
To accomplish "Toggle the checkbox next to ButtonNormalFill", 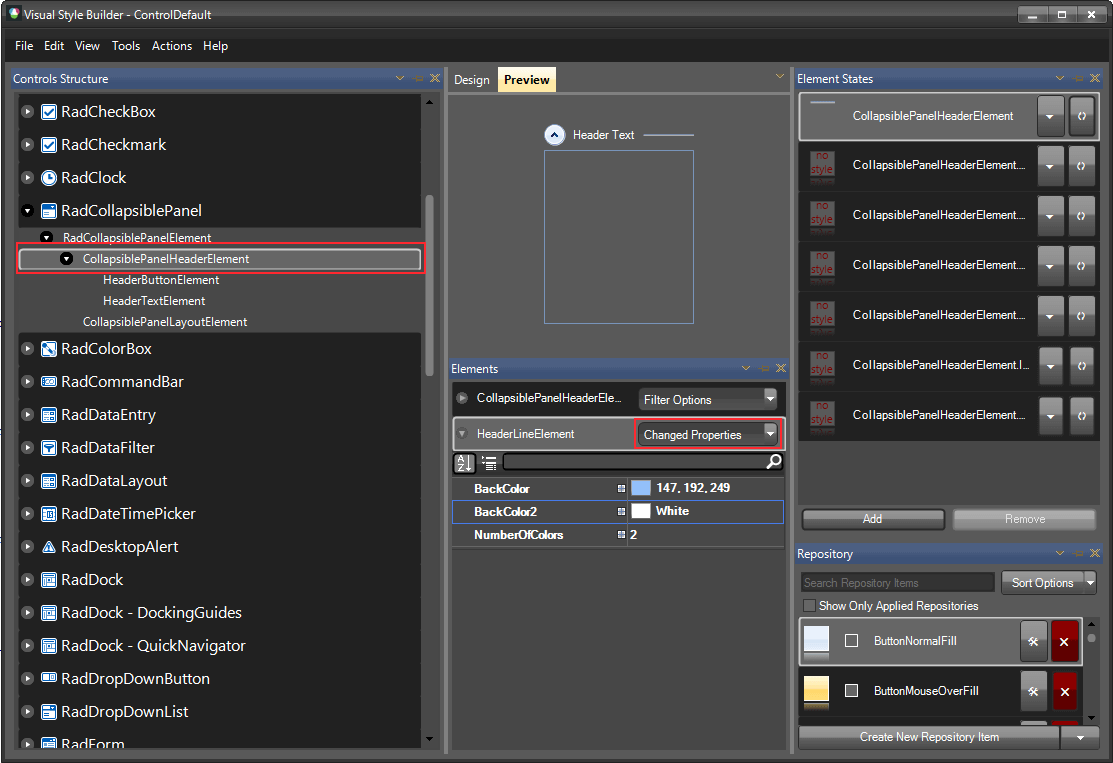I will point(850,641).
